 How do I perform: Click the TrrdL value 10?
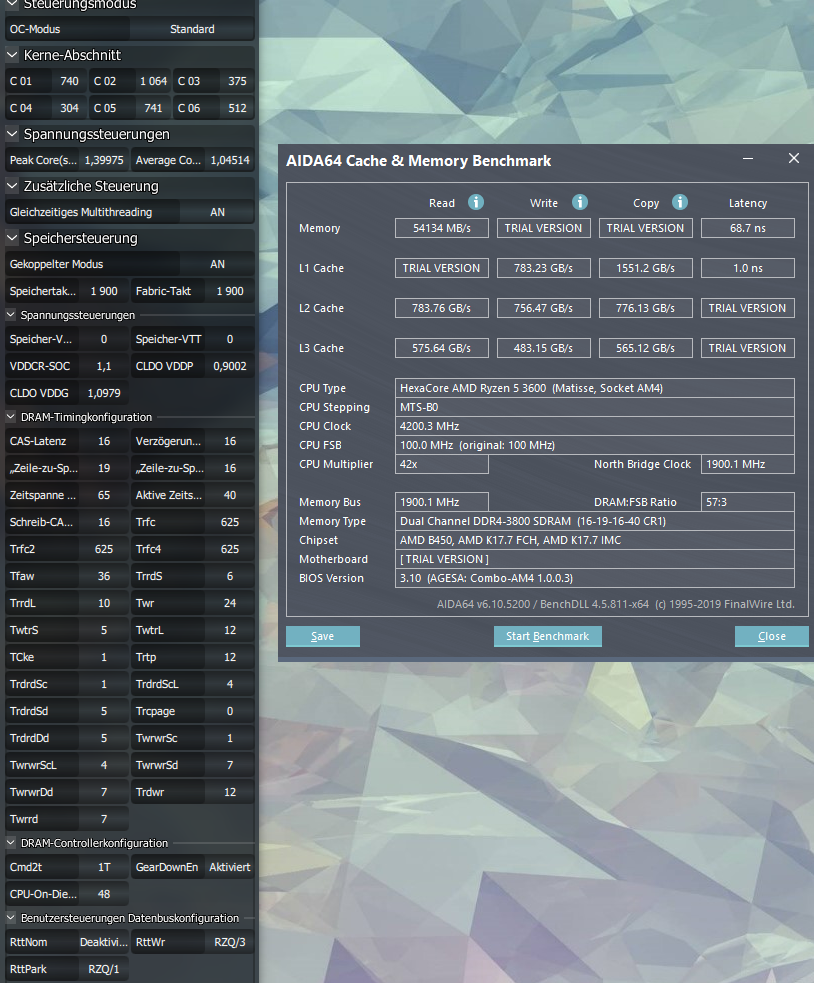click(104, 602)
